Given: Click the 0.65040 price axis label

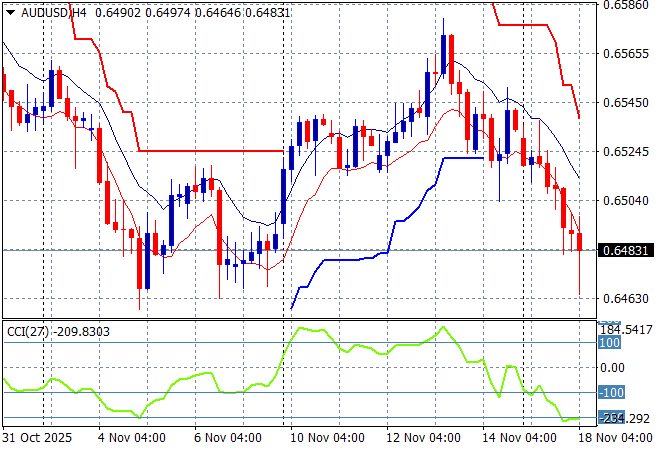Looking at the screenshot, I should 625,201.
